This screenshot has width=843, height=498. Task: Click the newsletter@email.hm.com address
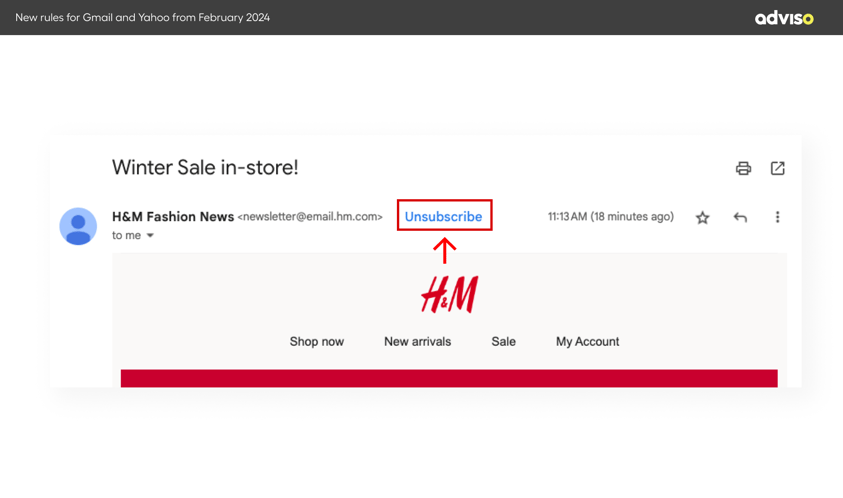point(310,217)
